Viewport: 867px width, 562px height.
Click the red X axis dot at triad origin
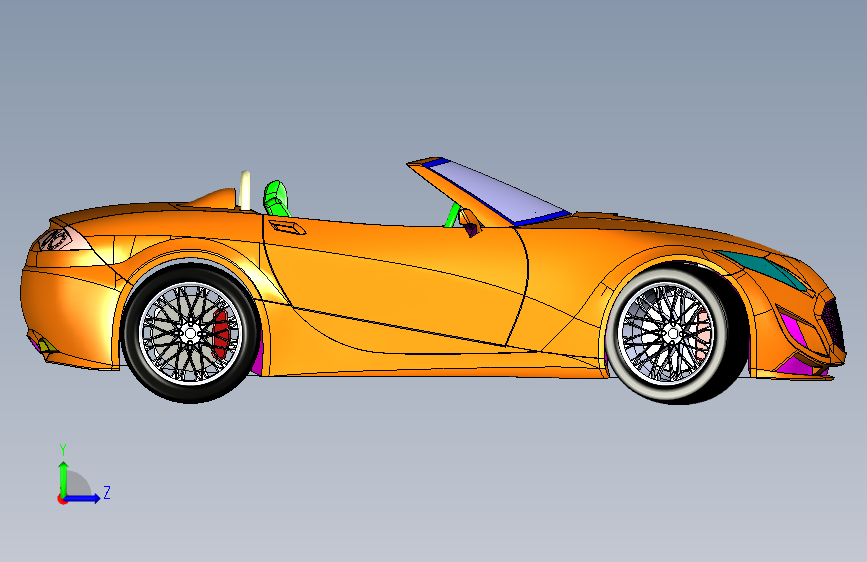[62, 499]
